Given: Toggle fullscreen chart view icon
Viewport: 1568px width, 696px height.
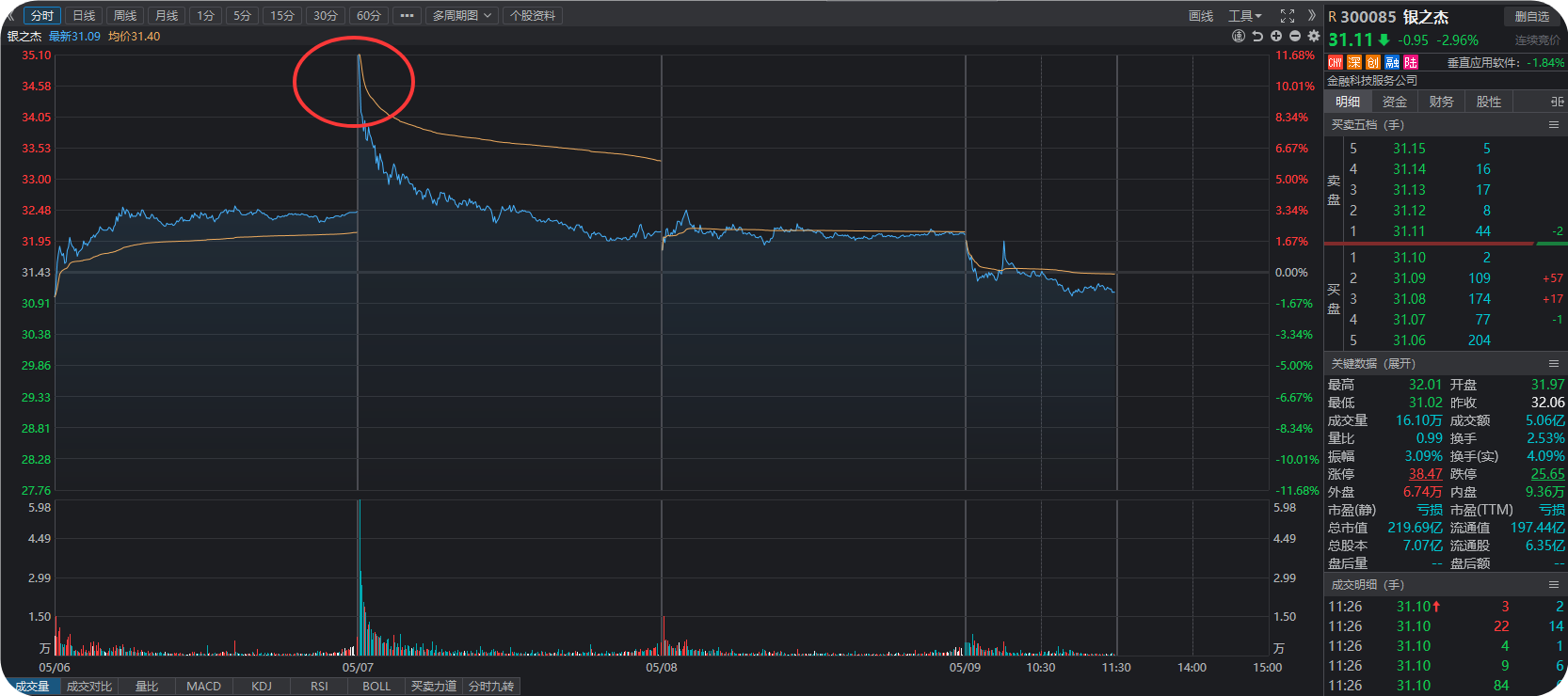Looking at the screenshot, I should tap(1288, 16).
